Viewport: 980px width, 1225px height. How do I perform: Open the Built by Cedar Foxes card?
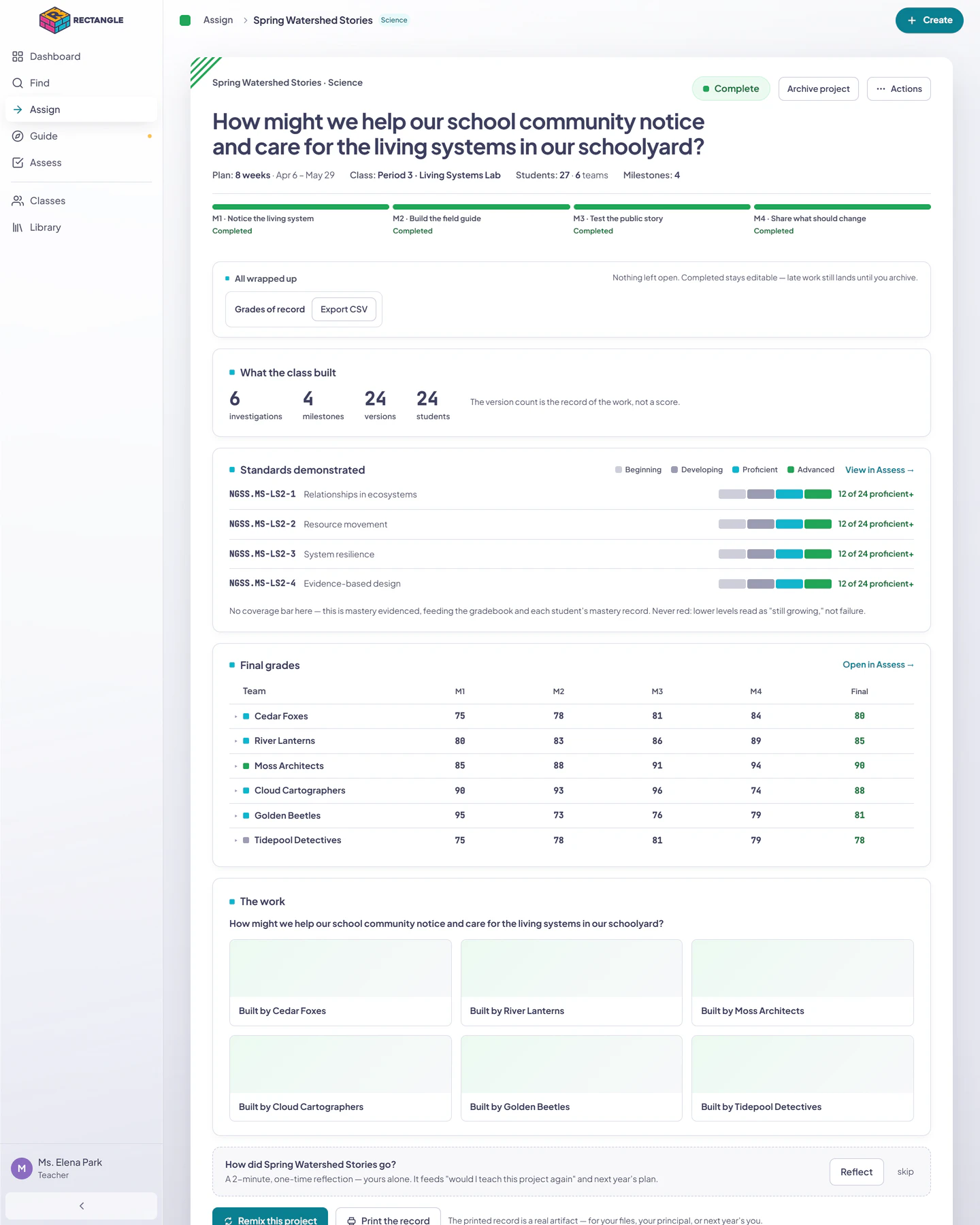[x=340, y=983]
